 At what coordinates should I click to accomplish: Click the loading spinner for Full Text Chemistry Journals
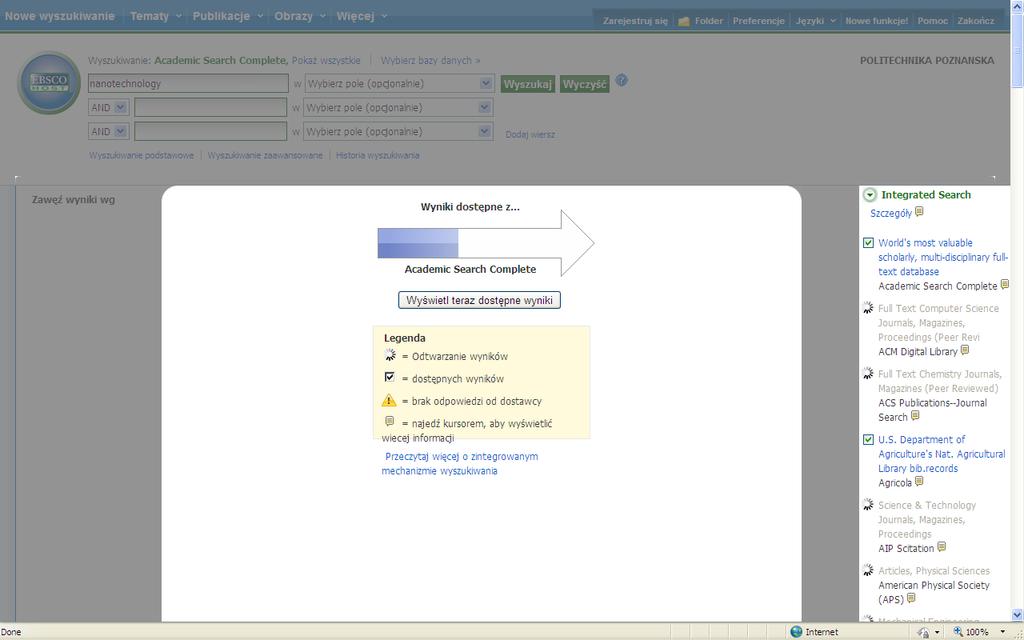coord(868,373)
